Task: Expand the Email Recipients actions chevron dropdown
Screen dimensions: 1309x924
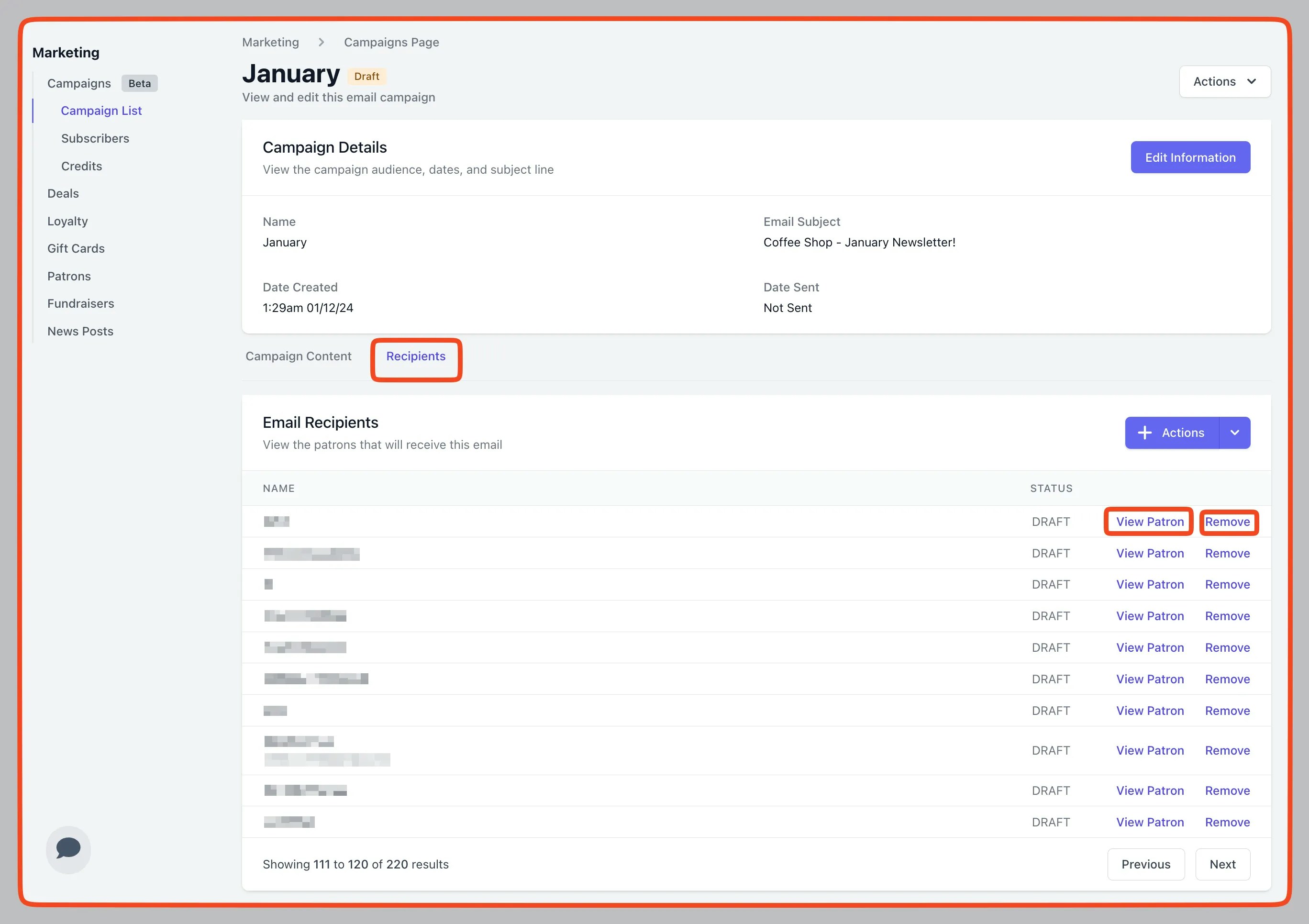Action: [1234, 433]
